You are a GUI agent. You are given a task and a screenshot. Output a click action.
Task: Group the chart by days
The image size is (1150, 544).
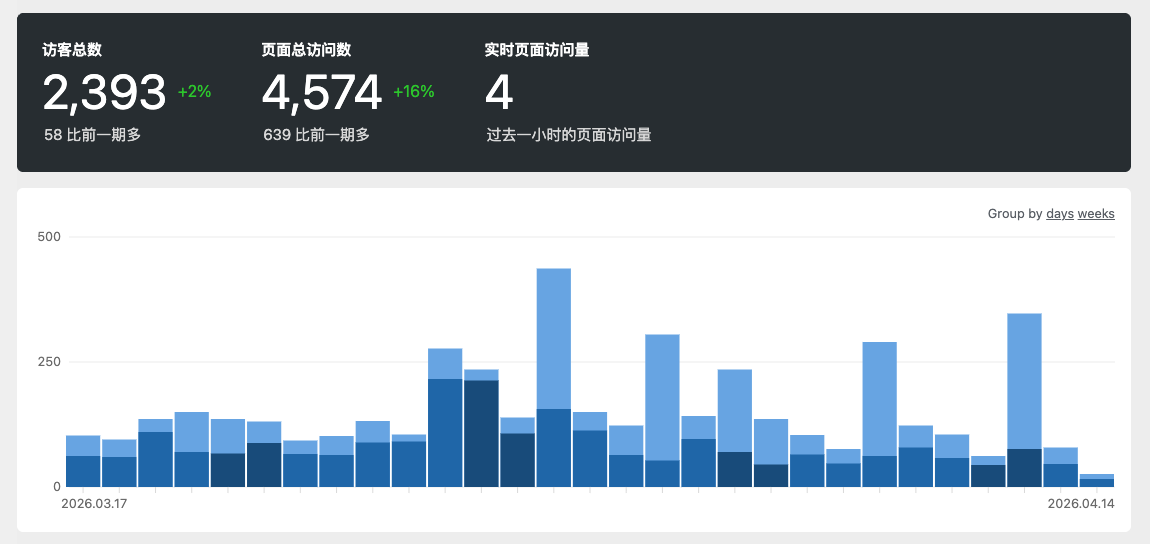(1059, 214)
